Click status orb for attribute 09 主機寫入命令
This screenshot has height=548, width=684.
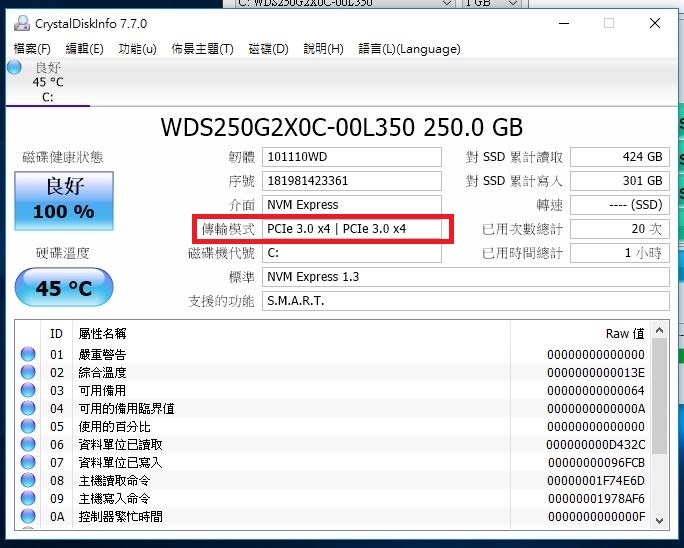point(28,498)
